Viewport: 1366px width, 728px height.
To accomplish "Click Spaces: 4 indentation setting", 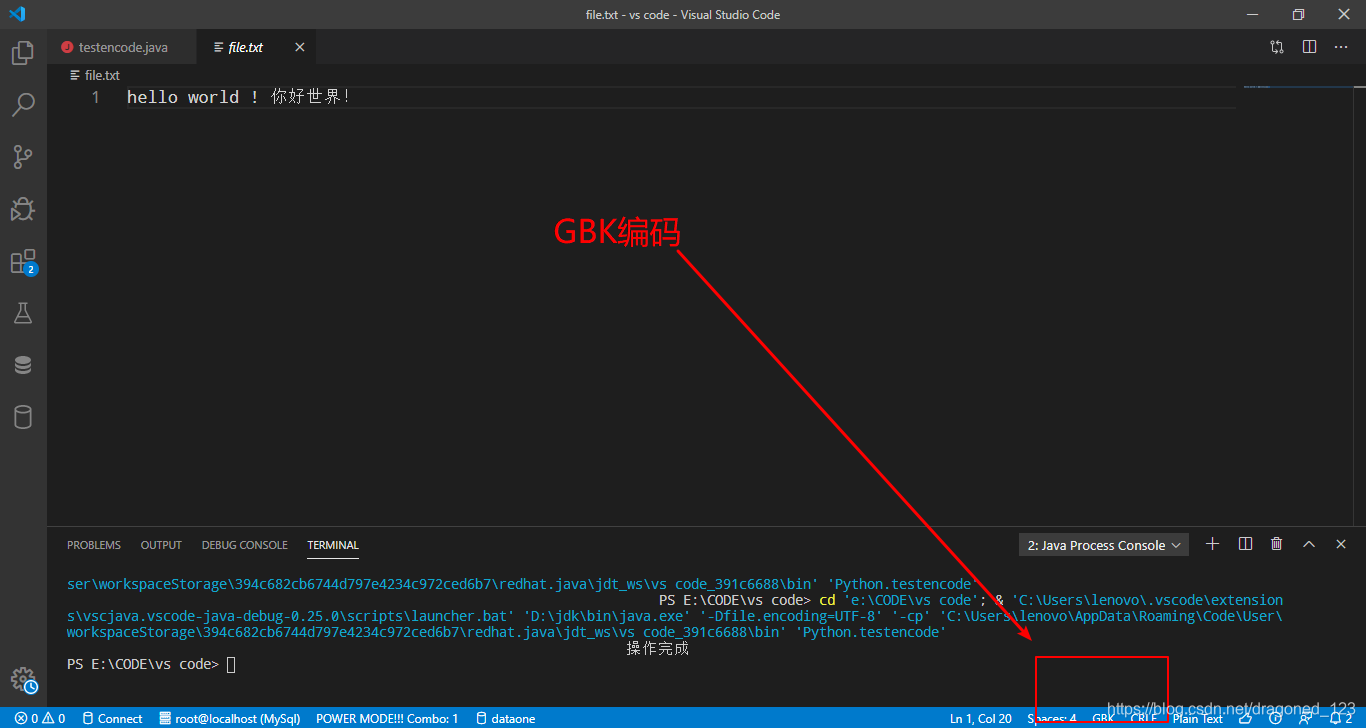I will [1052, 718].
